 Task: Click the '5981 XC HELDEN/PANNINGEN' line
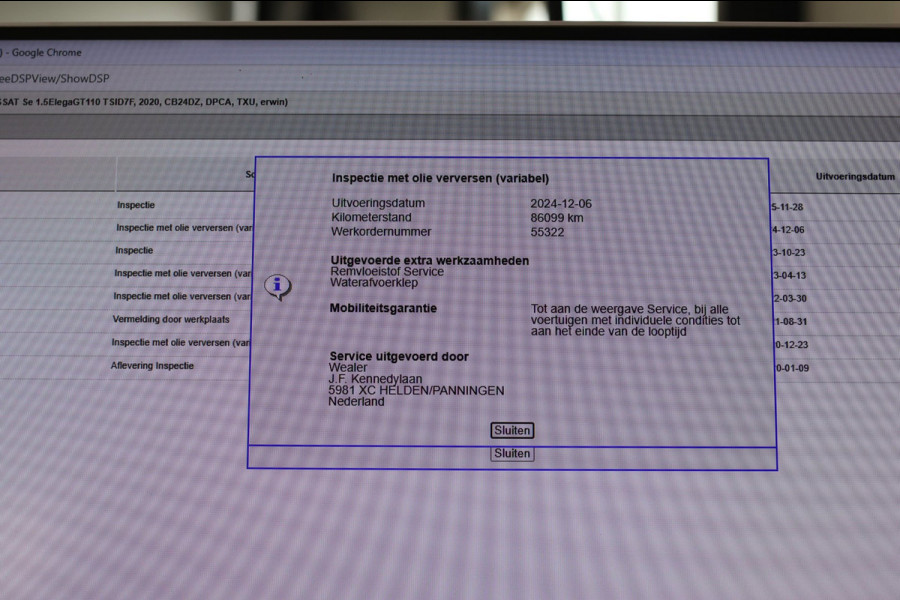[416, 390]
